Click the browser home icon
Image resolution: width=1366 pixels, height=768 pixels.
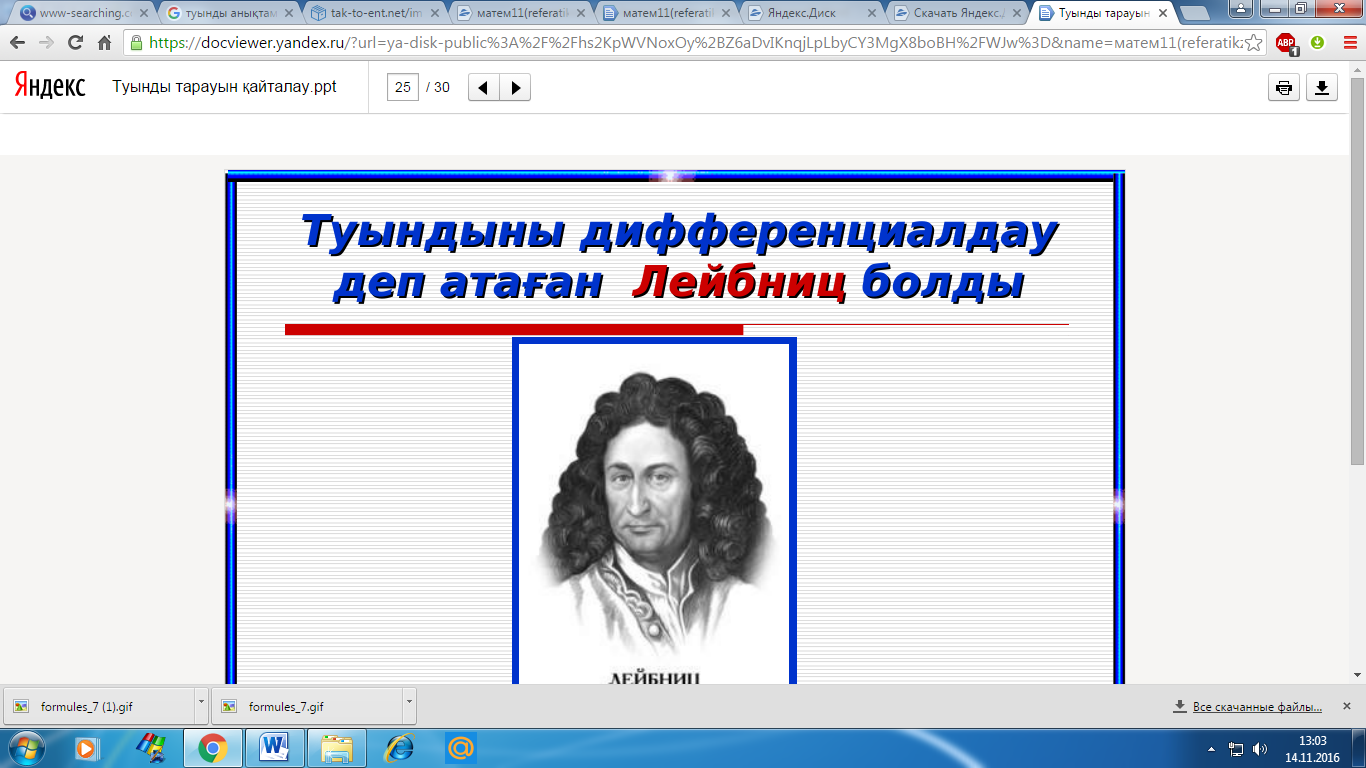coord(104,43)
